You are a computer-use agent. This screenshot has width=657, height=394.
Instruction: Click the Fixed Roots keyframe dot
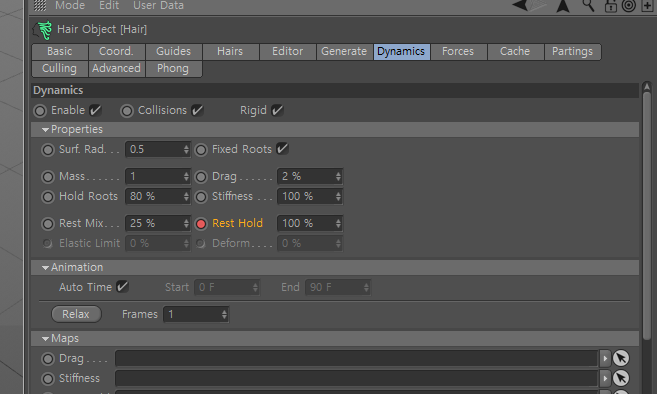point(201,150)
